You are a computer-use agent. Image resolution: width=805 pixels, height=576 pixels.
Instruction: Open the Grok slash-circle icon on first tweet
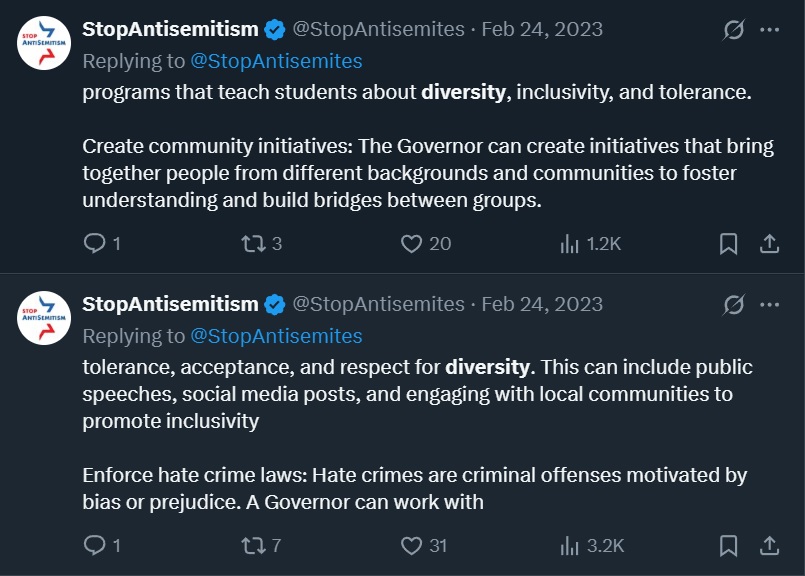point(734,30)
